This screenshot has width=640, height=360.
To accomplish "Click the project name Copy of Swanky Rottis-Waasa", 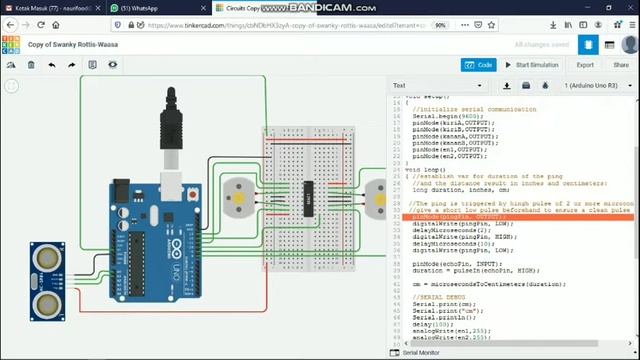I will click(x=73, y=44).
